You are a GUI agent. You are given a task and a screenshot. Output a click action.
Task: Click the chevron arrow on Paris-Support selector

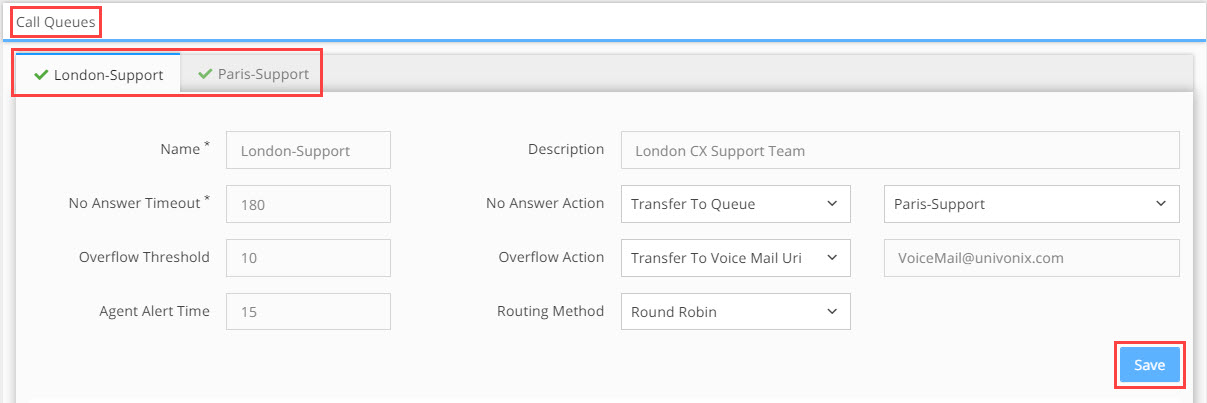[x=1161, y=204]
